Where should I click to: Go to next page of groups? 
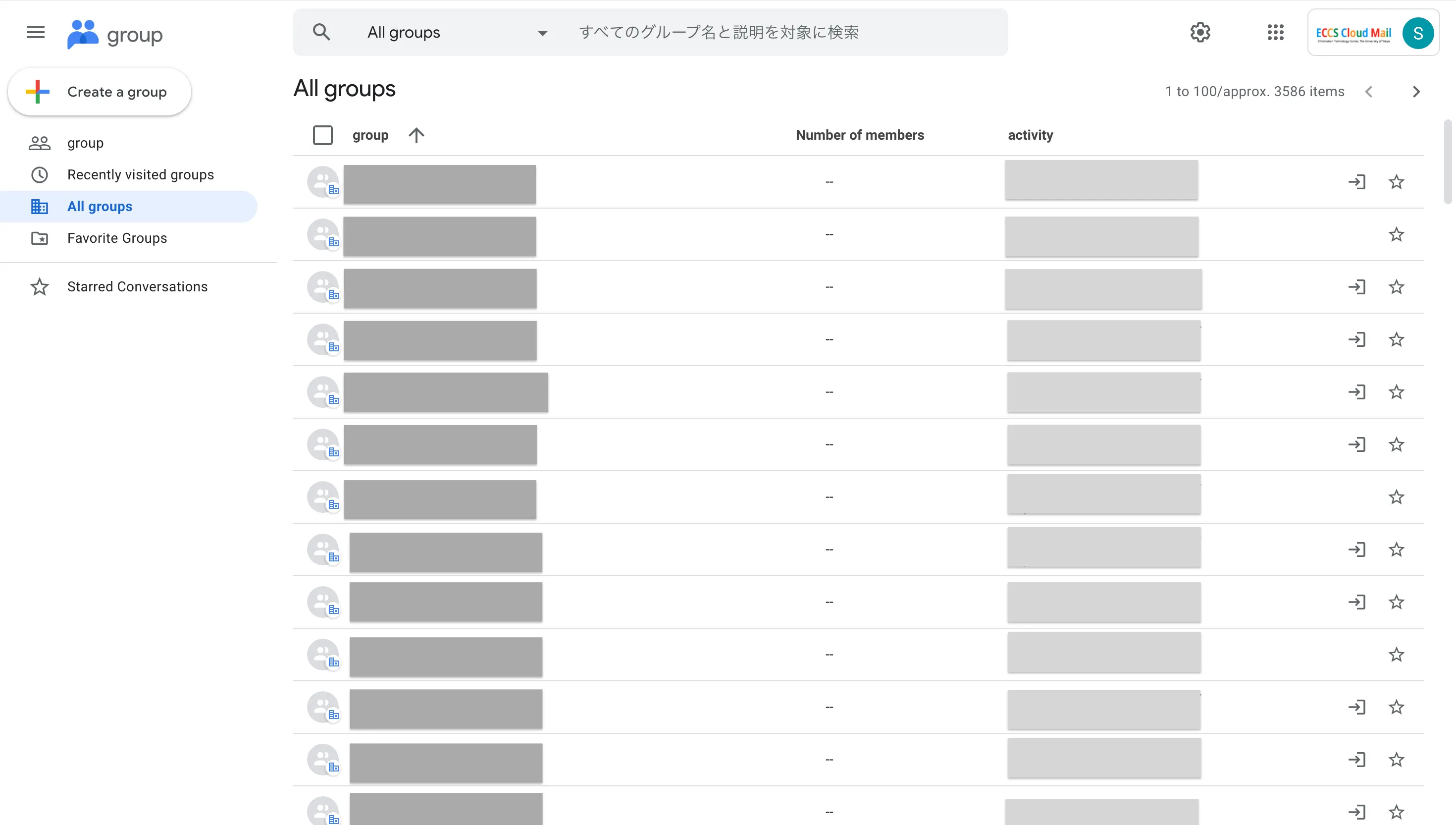coord(1416,92)
